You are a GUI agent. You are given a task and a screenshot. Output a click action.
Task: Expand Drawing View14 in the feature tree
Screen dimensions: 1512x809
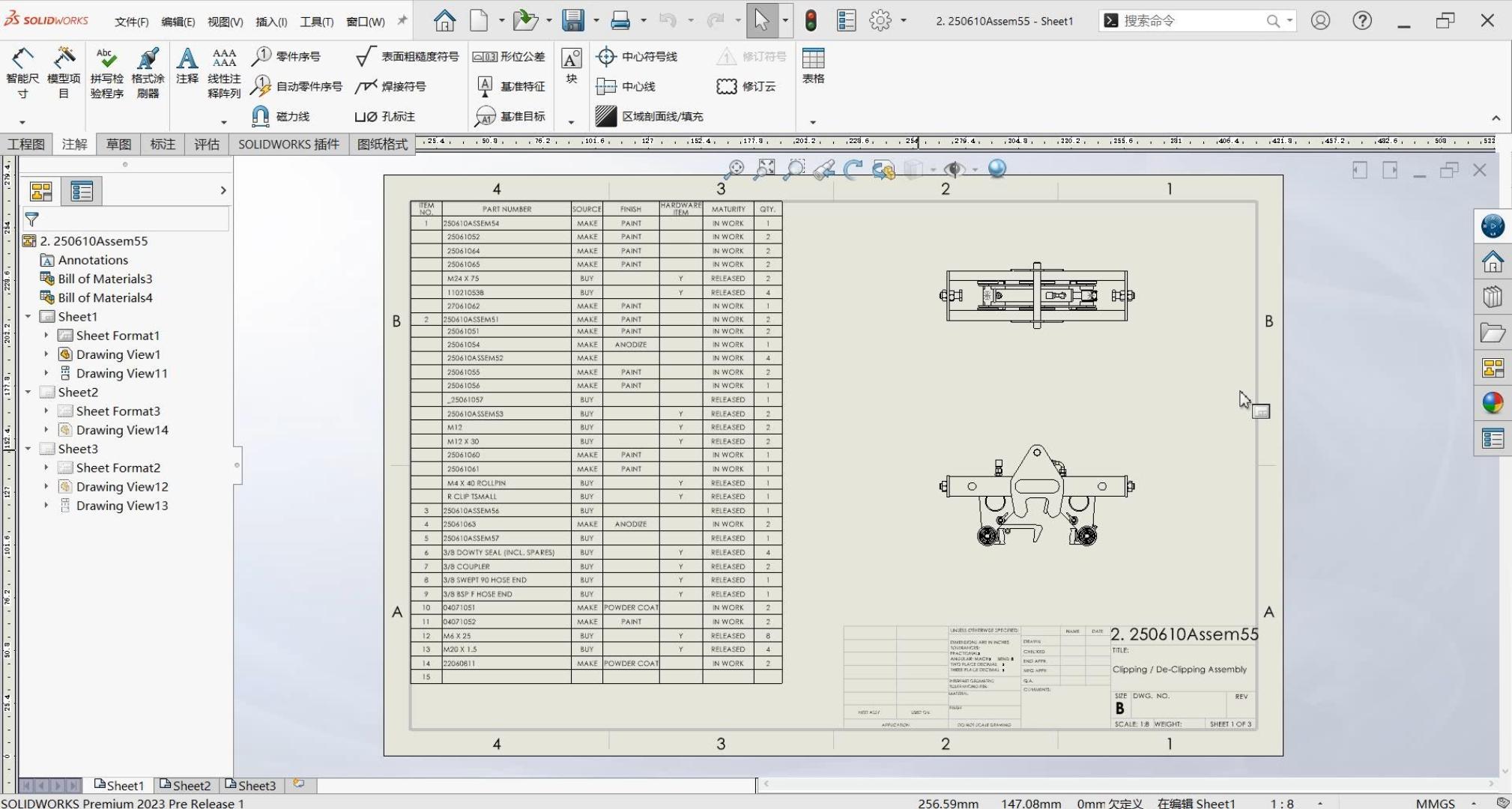46,430
